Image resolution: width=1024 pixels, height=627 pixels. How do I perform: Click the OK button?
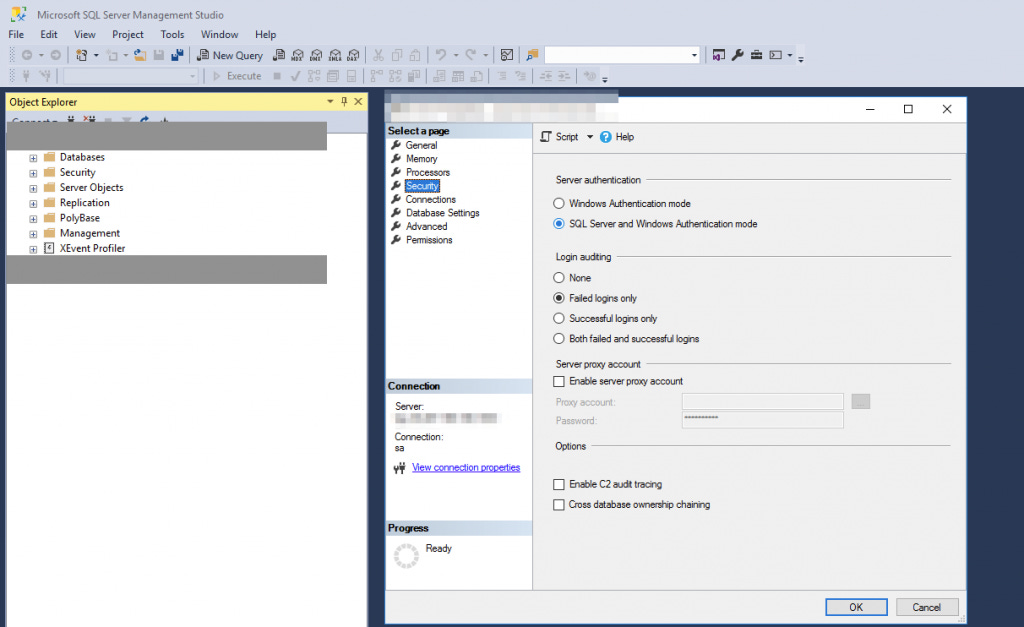[856, 607]
